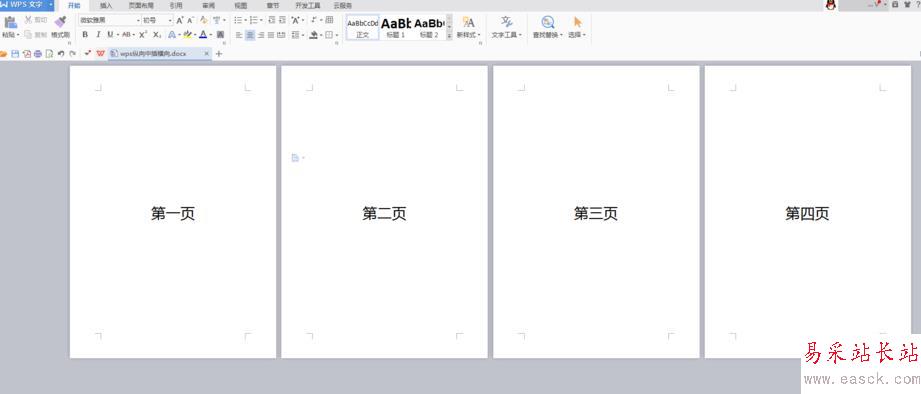This screenshot has width=921, height=394.
Task: Open the font size dropdown
Action: point(170,20)
